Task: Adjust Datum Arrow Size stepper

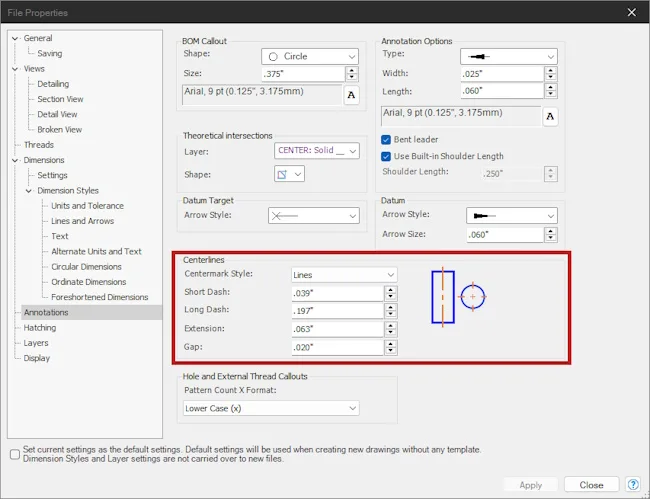Action: 551,235
